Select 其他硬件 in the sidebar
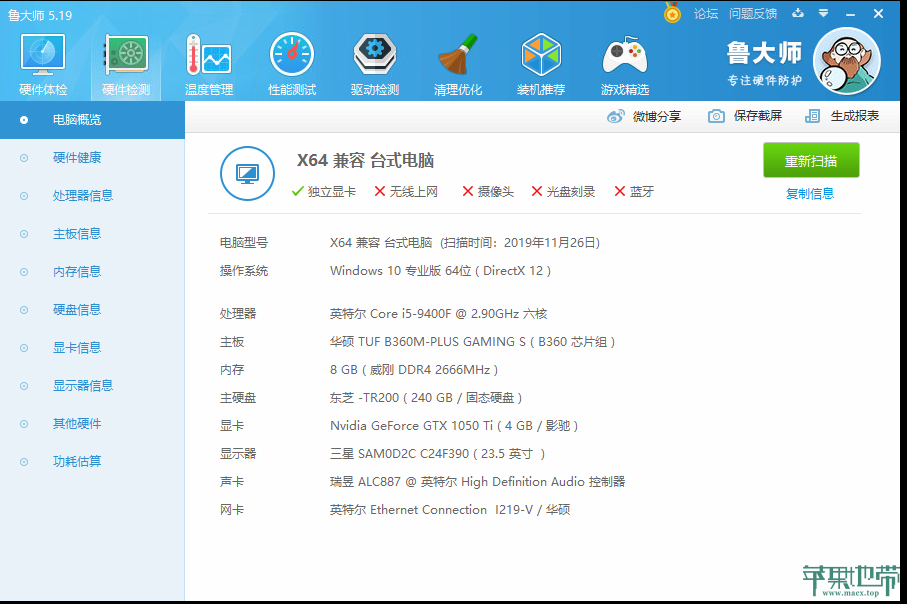This screenshot has width=907, height=604. click(93, 423)
